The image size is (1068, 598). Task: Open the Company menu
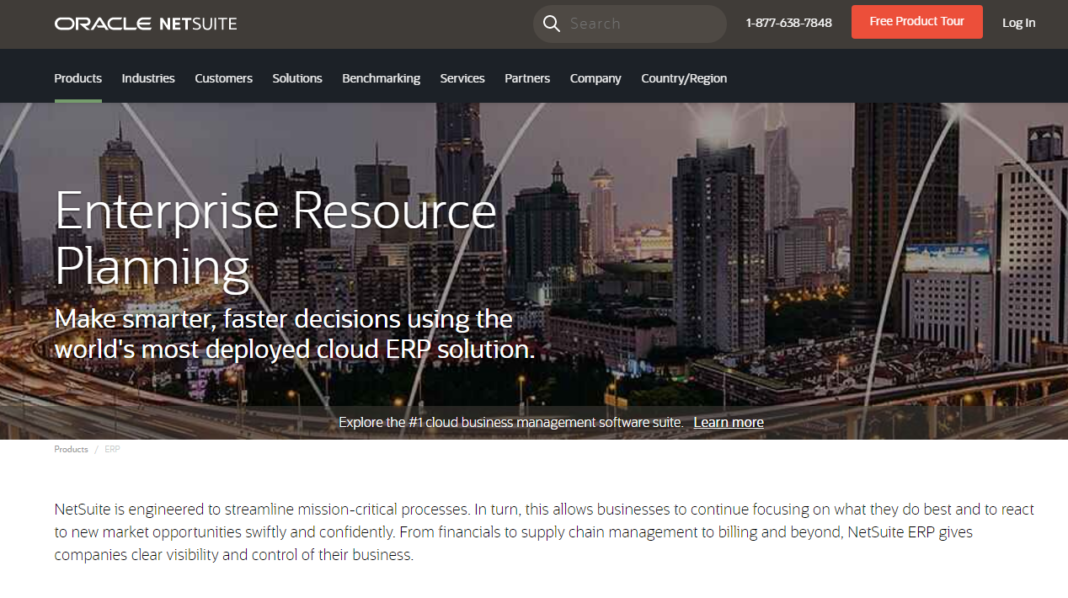(x=595, y=77)
